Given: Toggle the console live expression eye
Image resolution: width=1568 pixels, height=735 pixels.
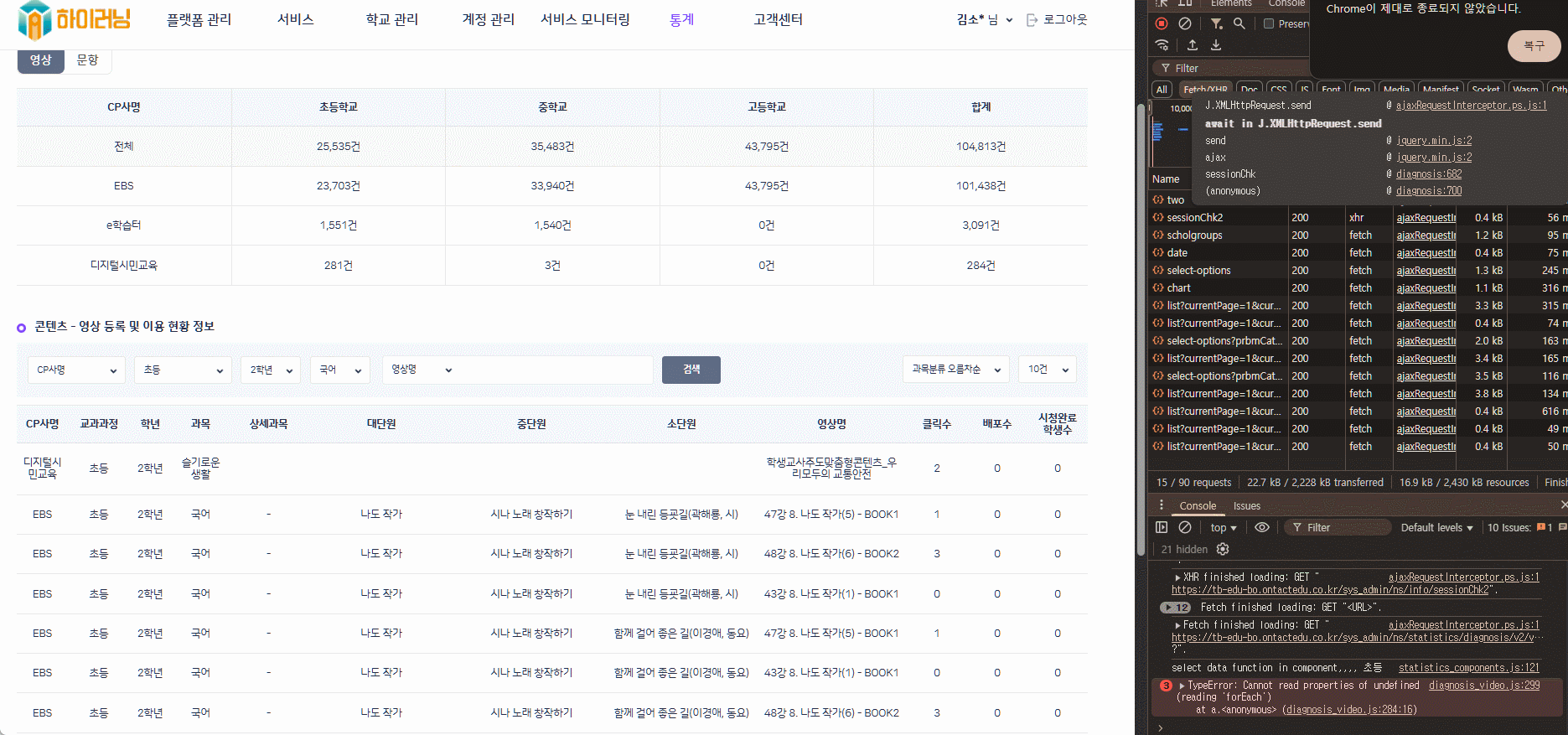Looking at the screenshot, I should click(x=1262, y=527).
